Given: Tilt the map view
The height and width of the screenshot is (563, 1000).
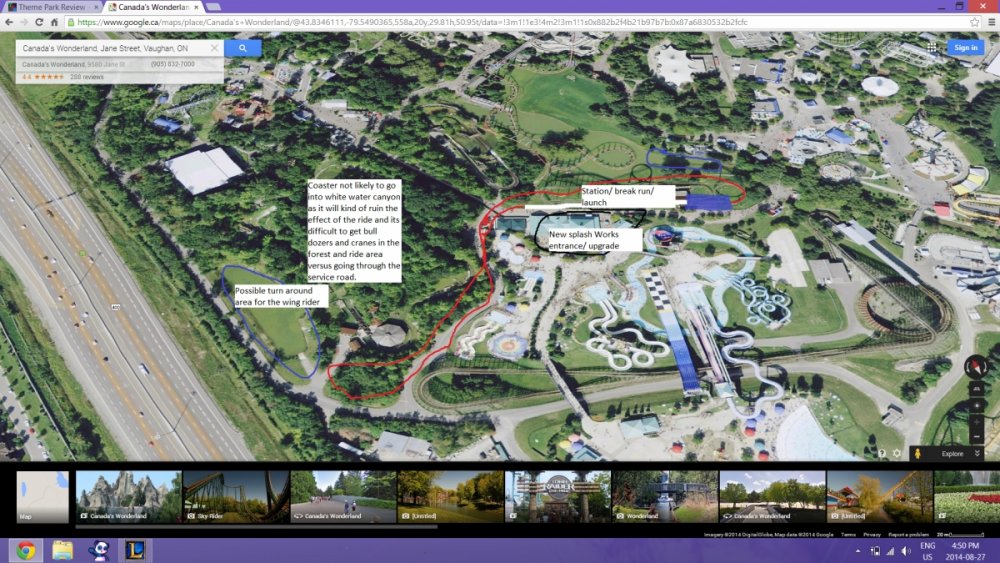Looking at the screenshot, I should [976, 391].
